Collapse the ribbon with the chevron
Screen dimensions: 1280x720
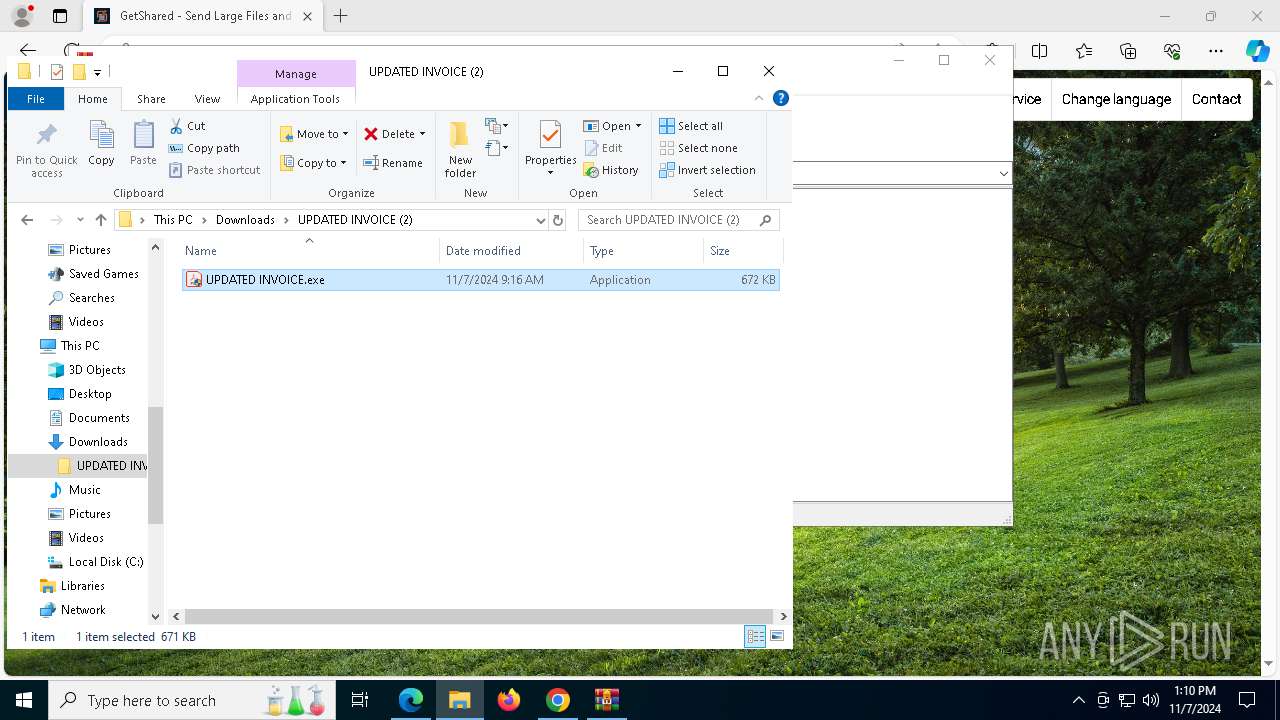[x=759, y=98]
